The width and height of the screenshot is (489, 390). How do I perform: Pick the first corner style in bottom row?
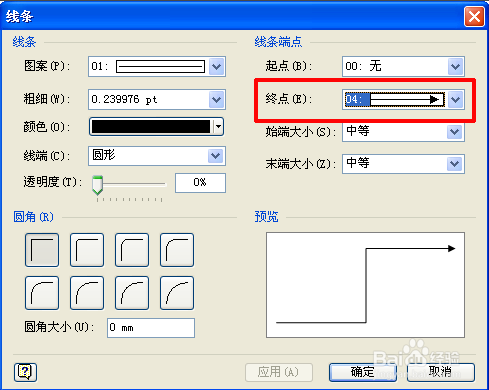[42, 293]
